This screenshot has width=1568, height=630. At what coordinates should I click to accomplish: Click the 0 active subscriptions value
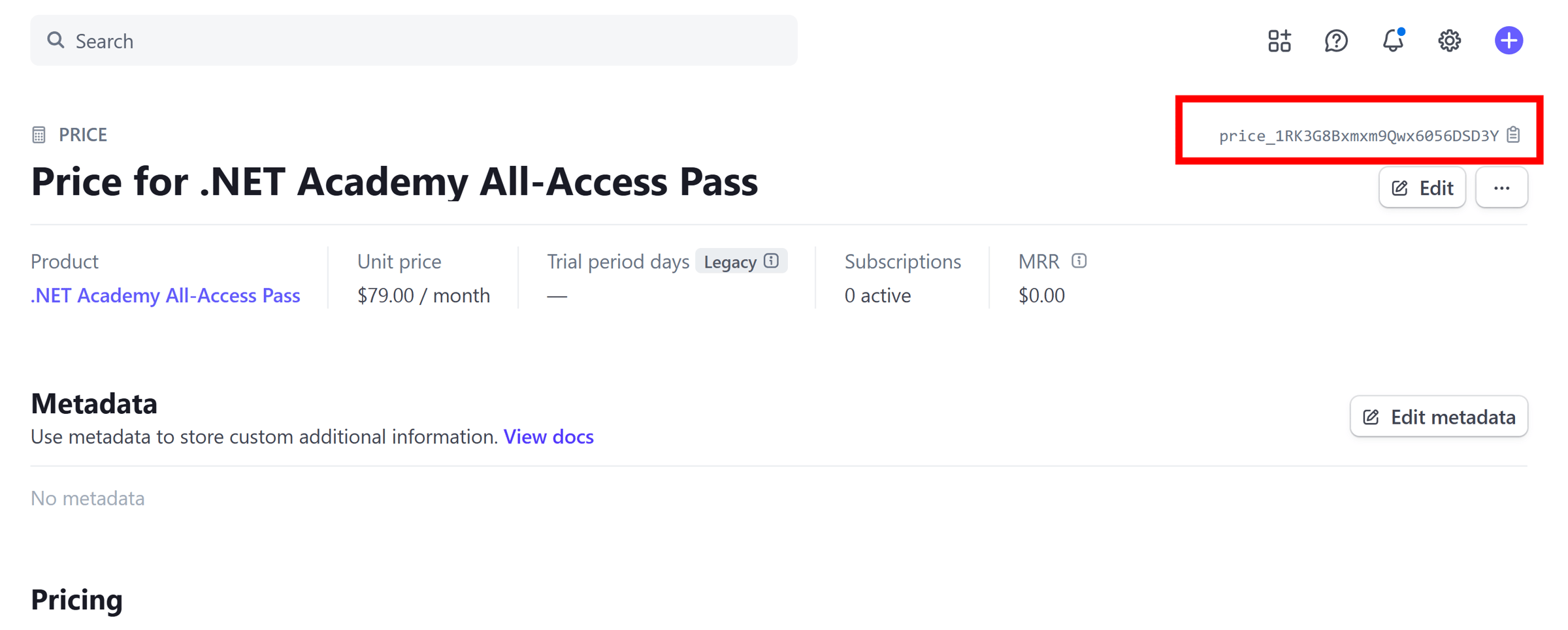click(877, 296)
